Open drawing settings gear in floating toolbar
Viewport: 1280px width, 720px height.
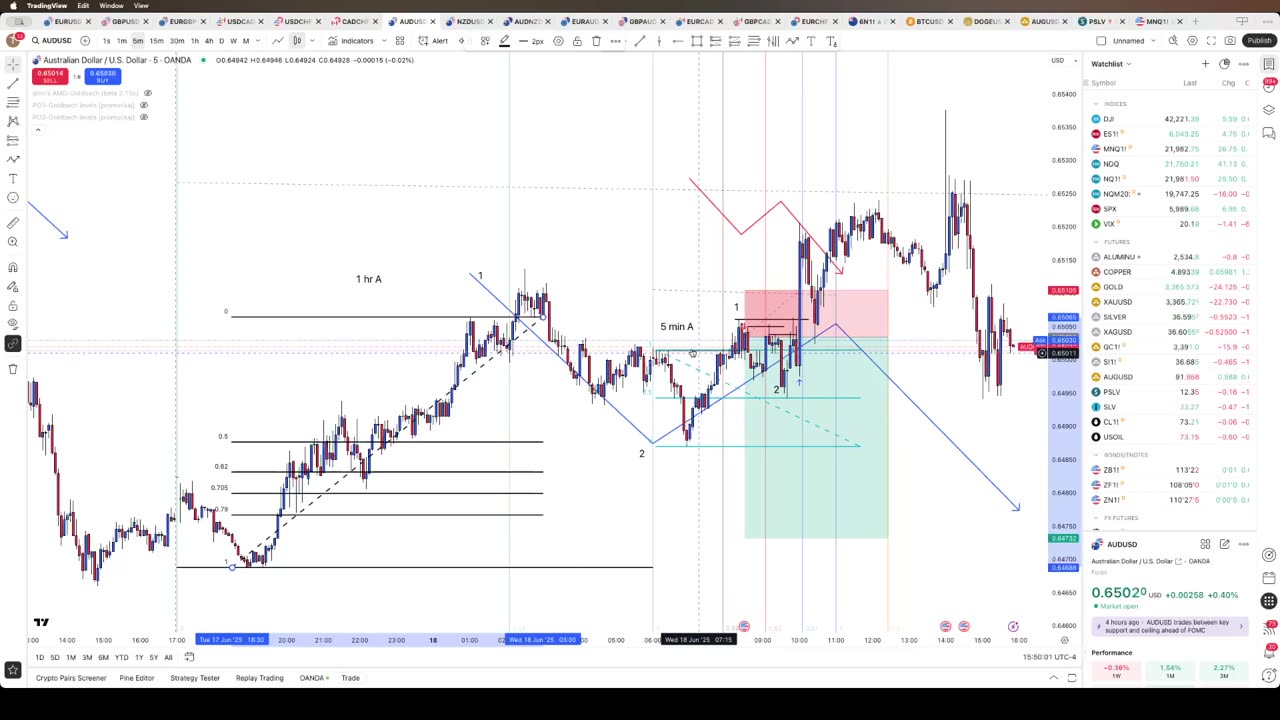point(558,41)
